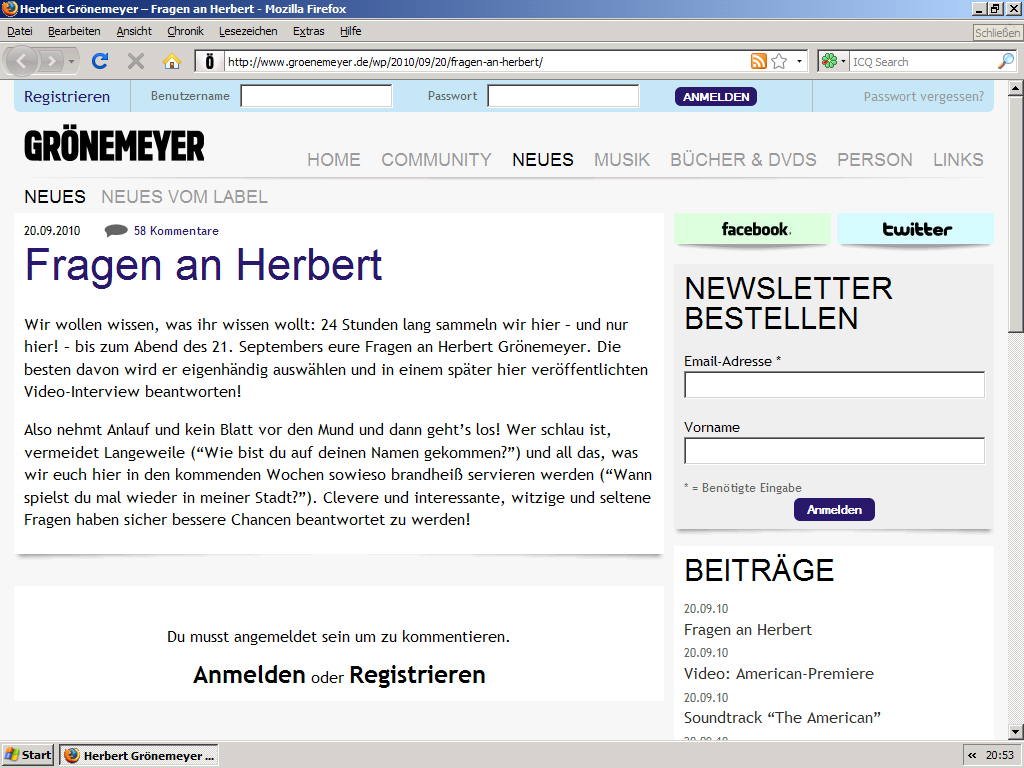
Task: Click the site favicon in address bar
Action: (x=209, y=61)
